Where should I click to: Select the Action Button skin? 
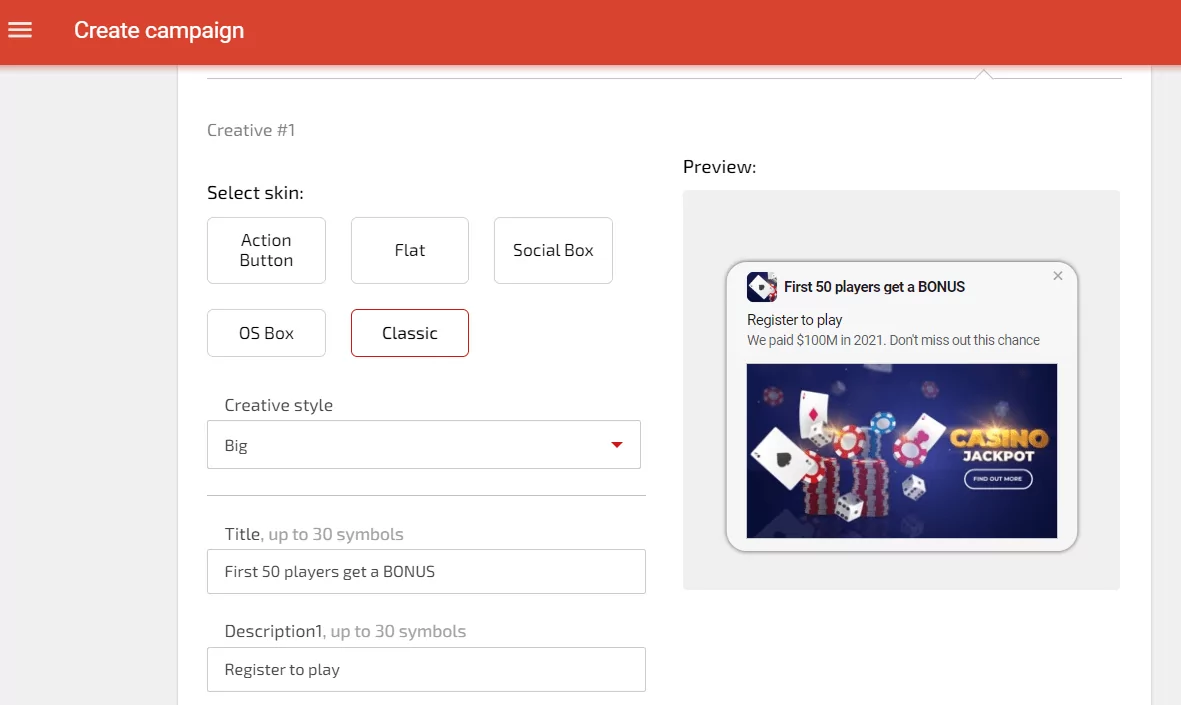point(266,250)
